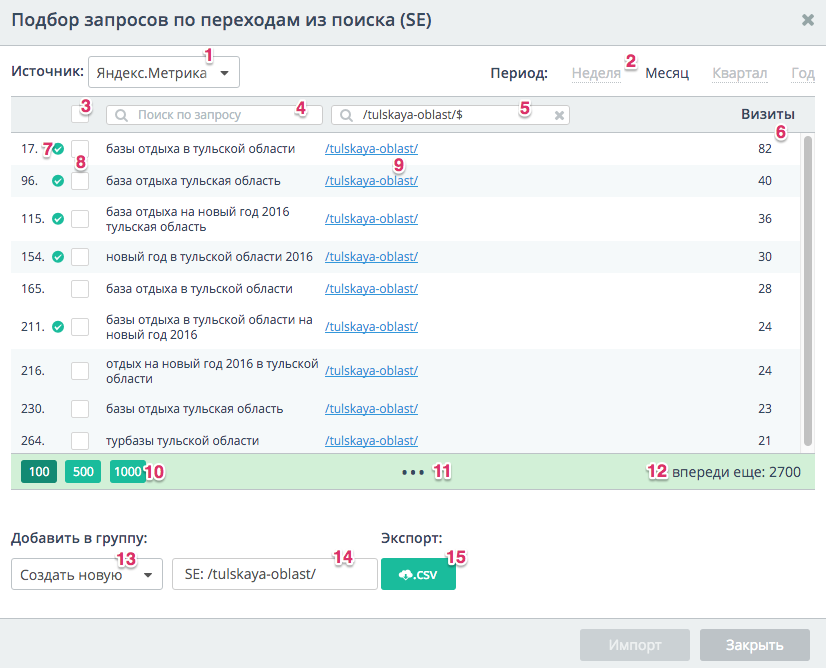Toggle the select-all checkbox in the table header

pyautogui.click(x=79, y=114)
